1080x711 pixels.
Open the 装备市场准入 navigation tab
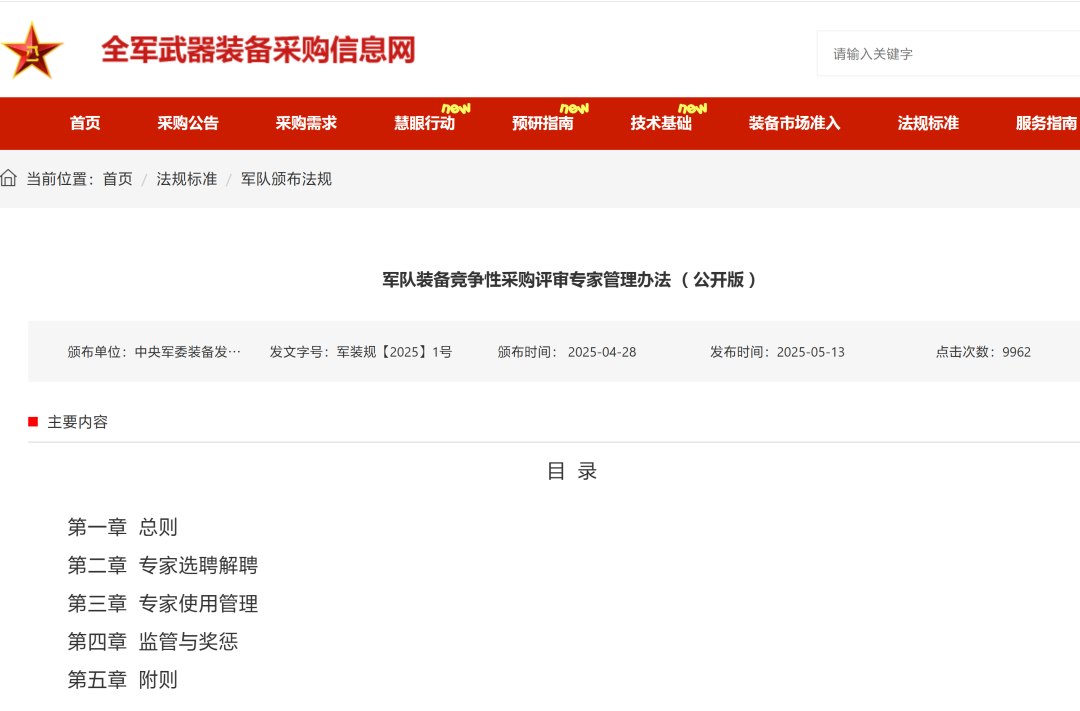pos(793,123)
